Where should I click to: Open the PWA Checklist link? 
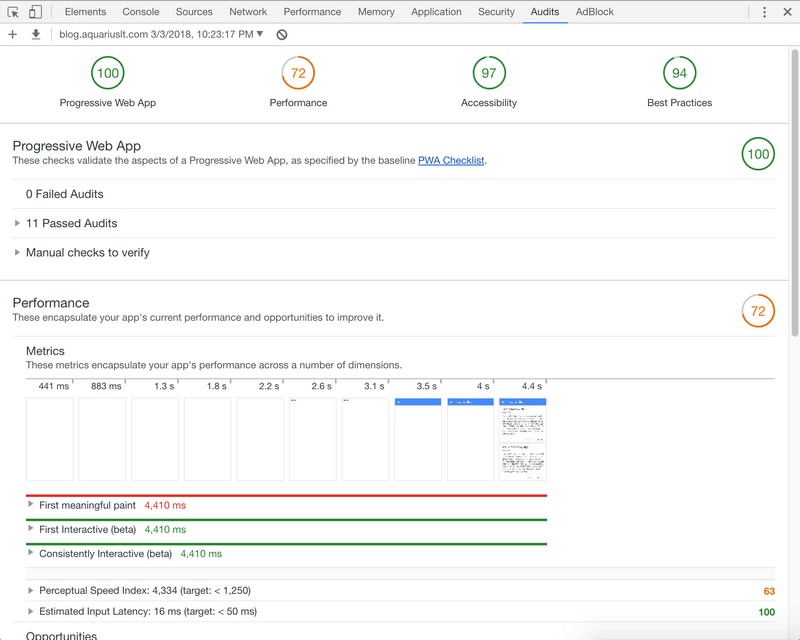click(451, 160)
